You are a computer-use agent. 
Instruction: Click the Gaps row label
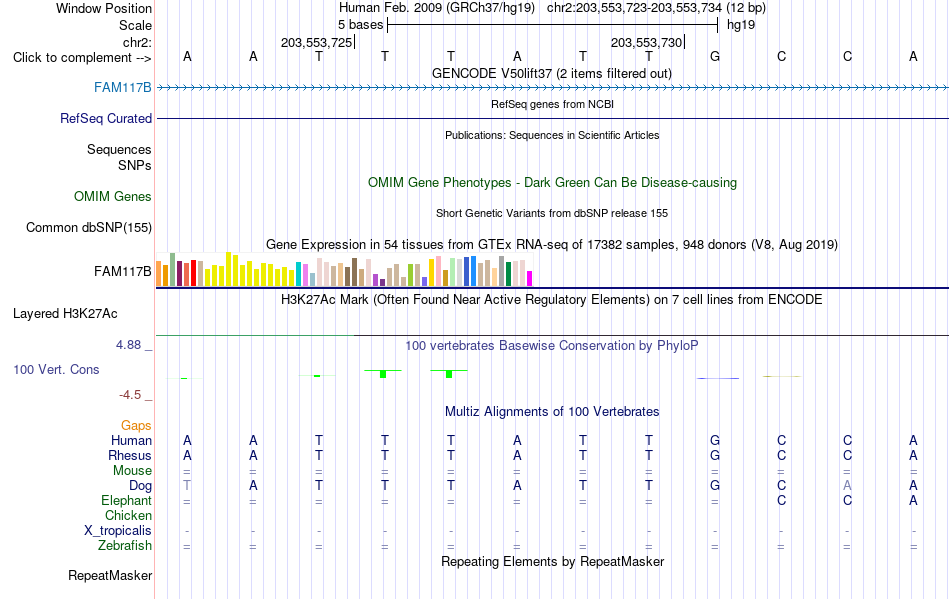click(136, 426)
